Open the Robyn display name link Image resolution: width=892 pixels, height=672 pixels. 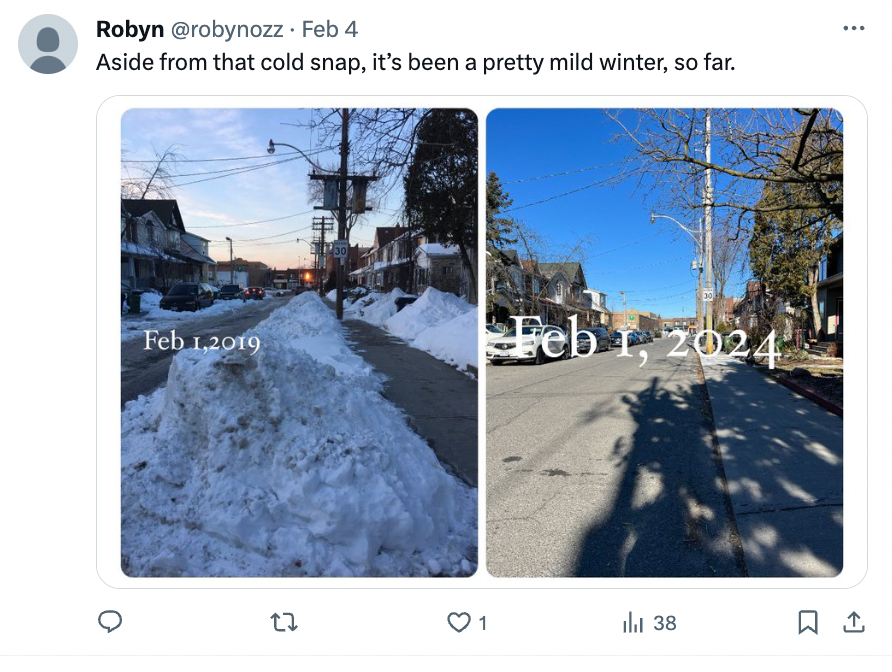pyautogui.click(x=130, y=29)
